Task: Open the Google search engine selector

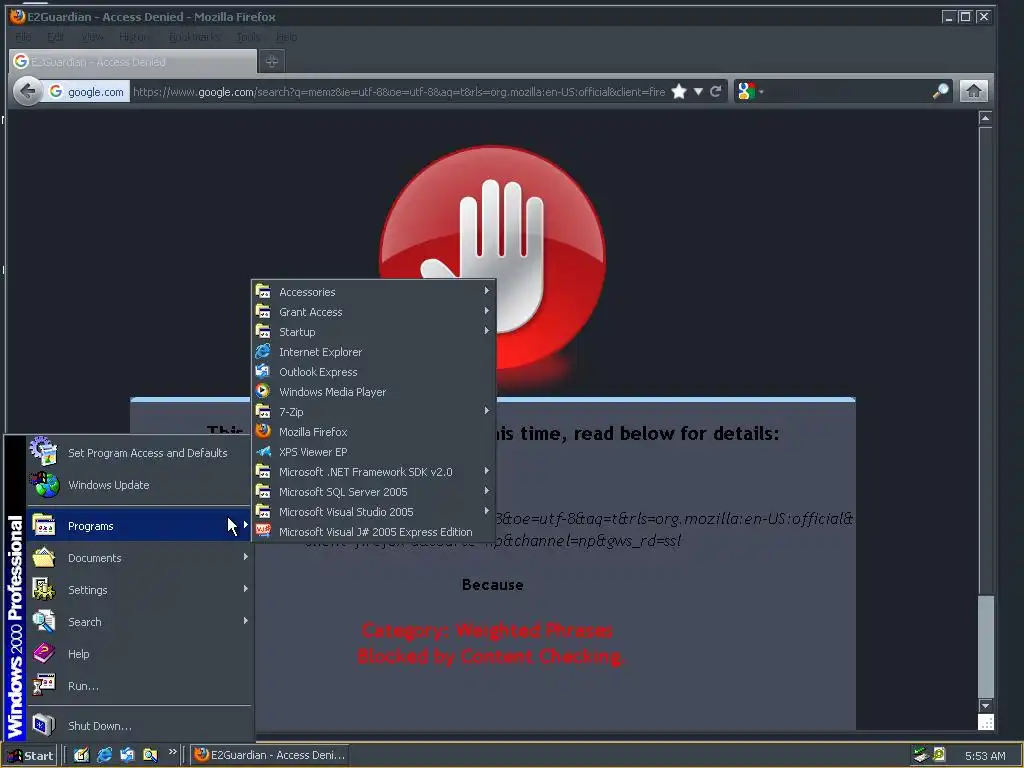Action: pos(750,91)
